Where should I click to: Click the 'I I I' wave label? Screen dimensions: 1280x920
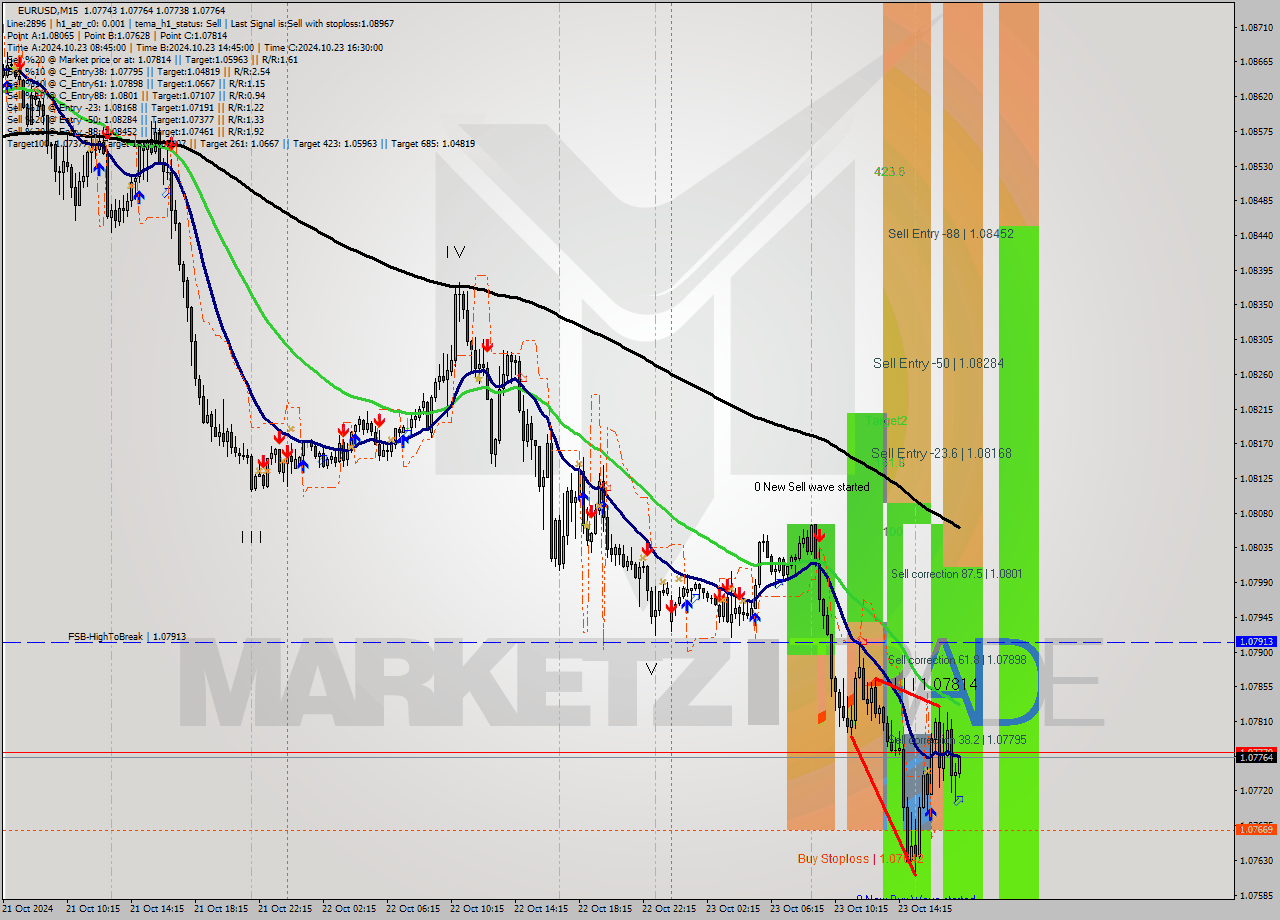click(251, 537)
